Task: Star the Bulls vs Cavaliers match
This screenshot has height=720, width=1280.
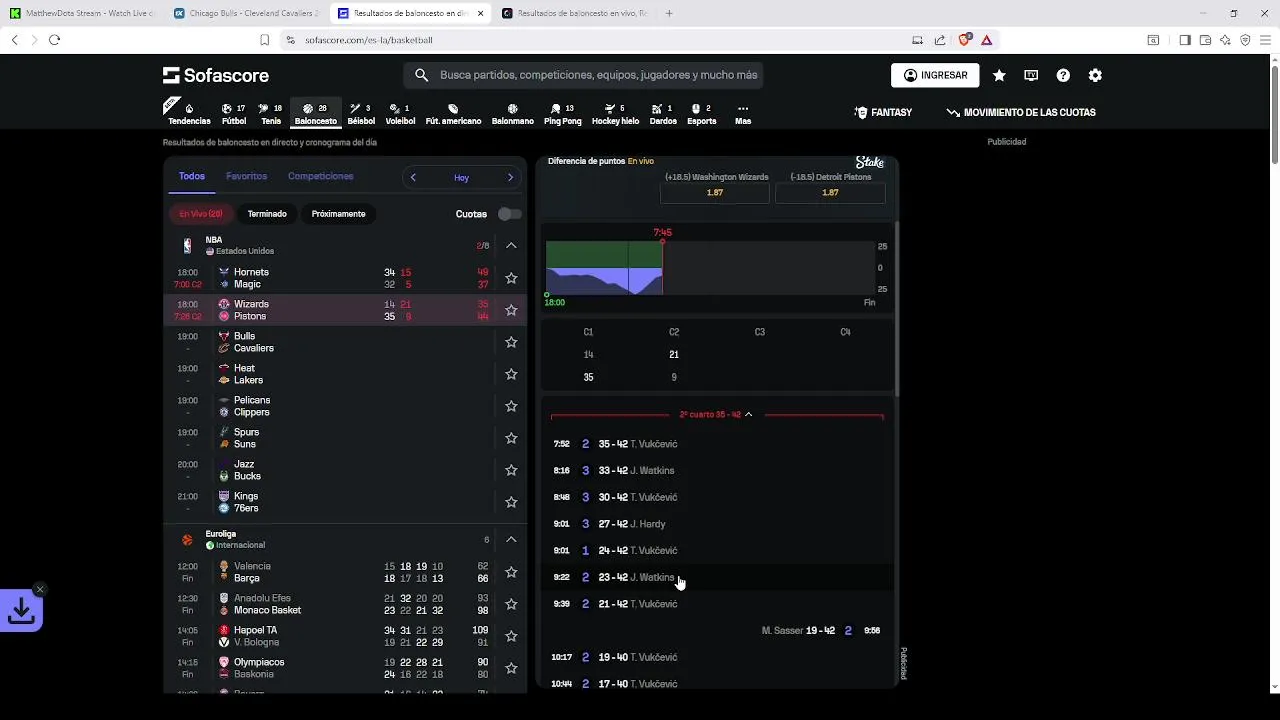Action: click(x=511, y=342)
